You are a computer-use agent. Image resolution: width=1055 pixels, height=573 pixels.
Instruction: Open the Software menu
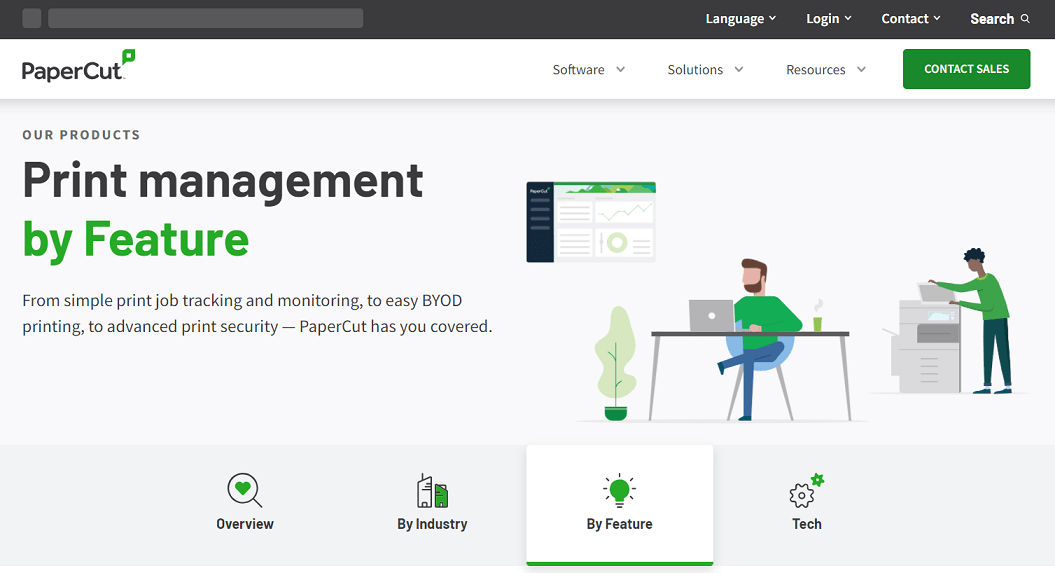tap(589, 70)
